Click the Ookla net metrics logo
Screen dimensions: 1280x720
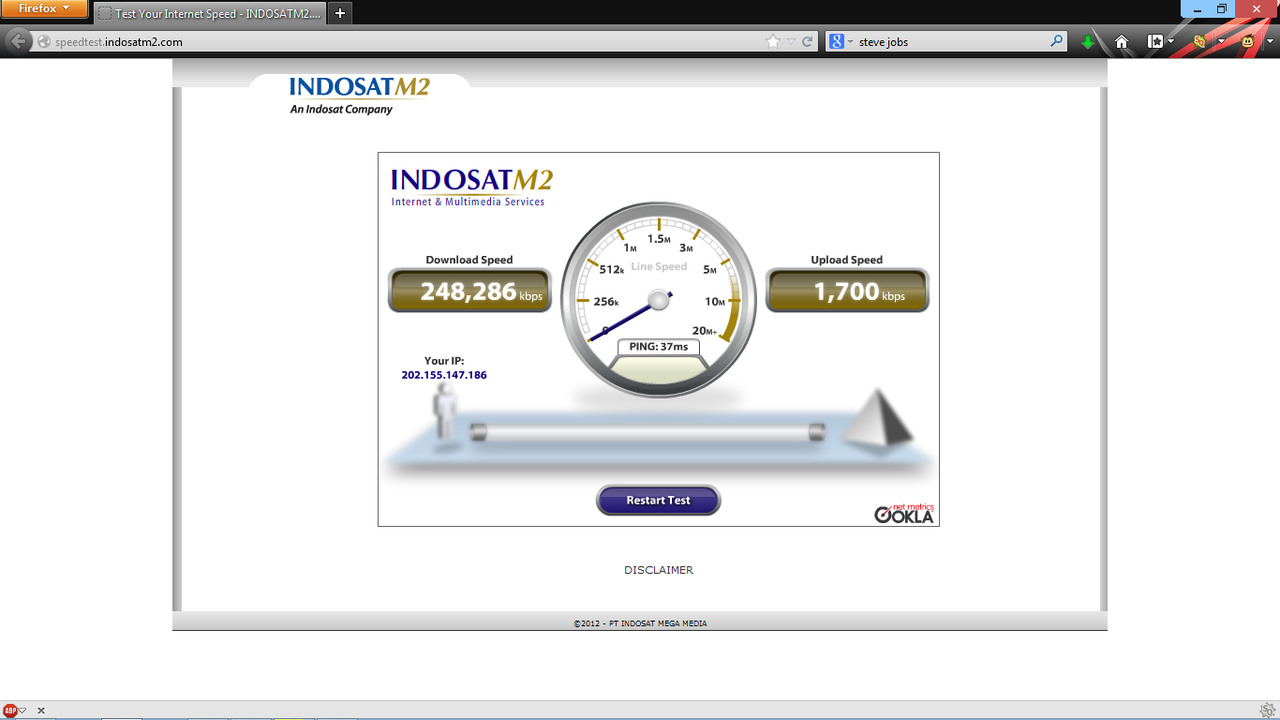[x=904, y=513]
